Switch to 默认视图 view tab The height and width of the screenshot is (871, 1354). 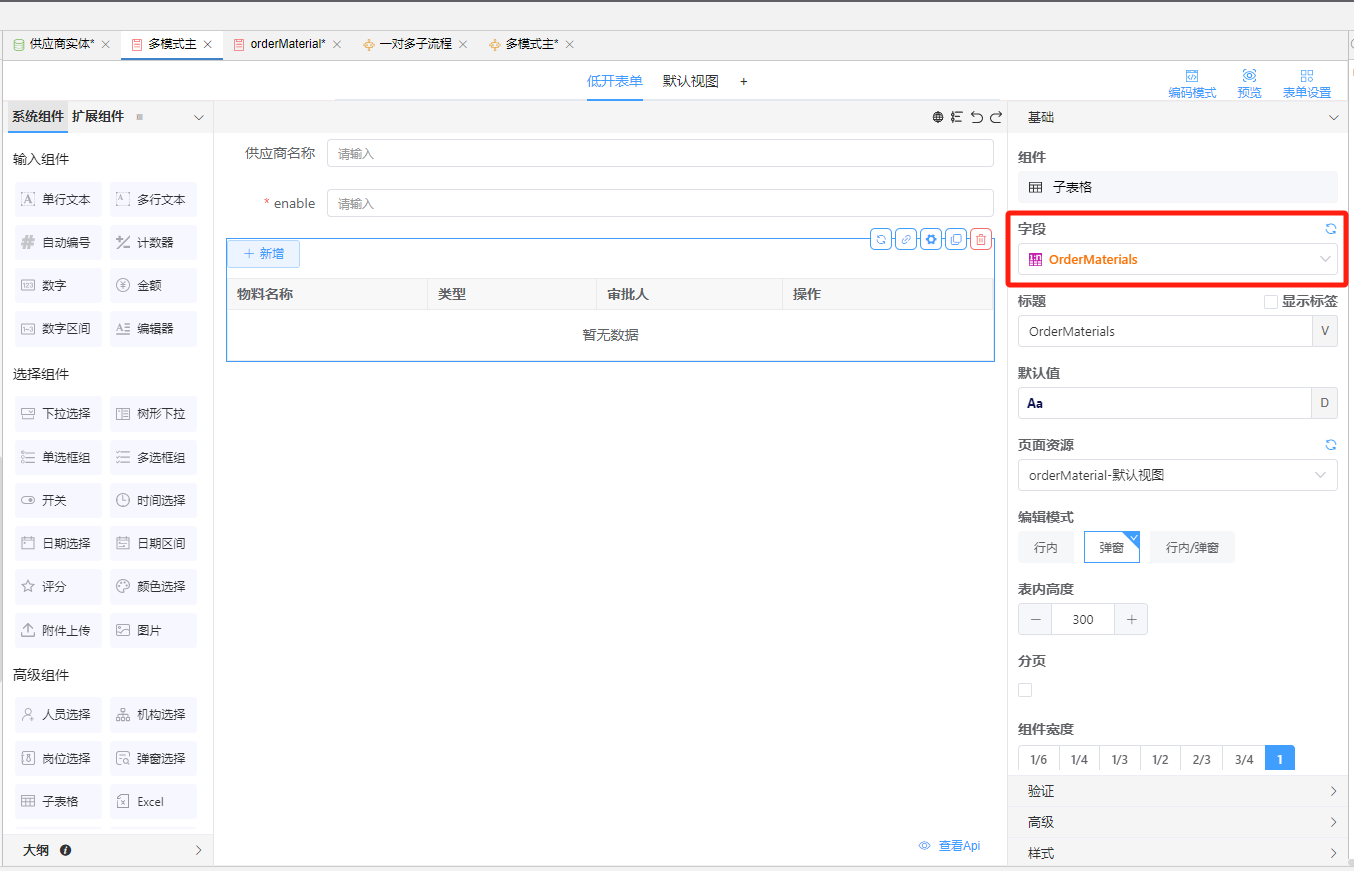690,82
